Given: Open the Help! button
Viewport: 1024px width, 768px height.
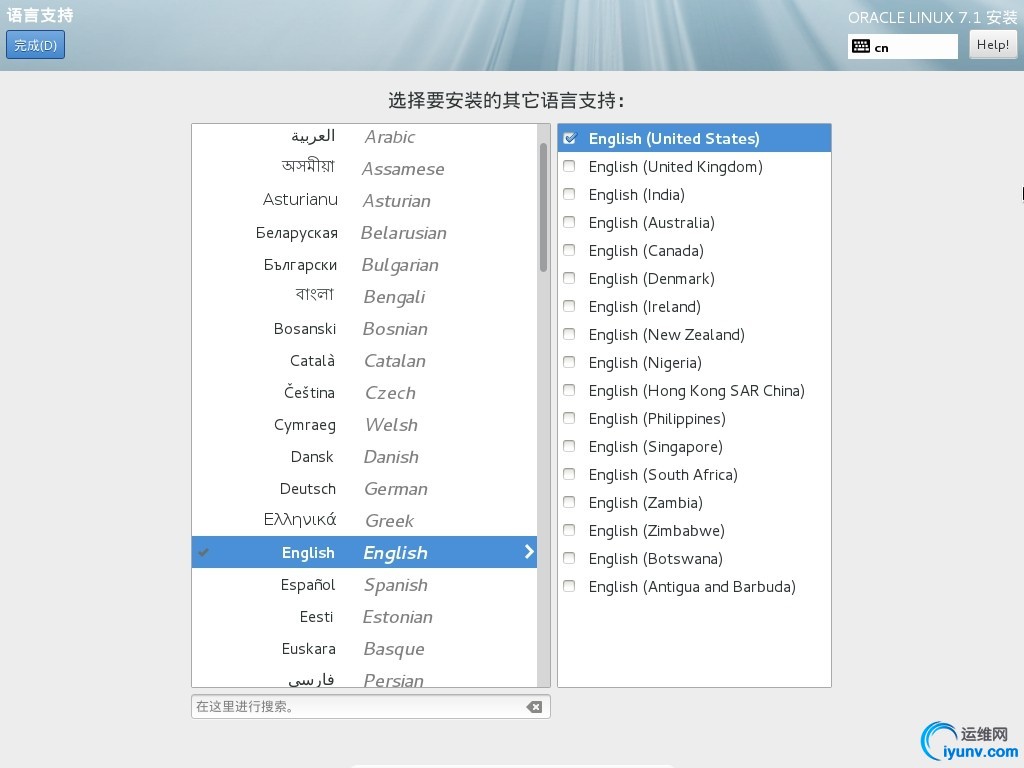Looking at the screenshot, I should click(993, 45).
